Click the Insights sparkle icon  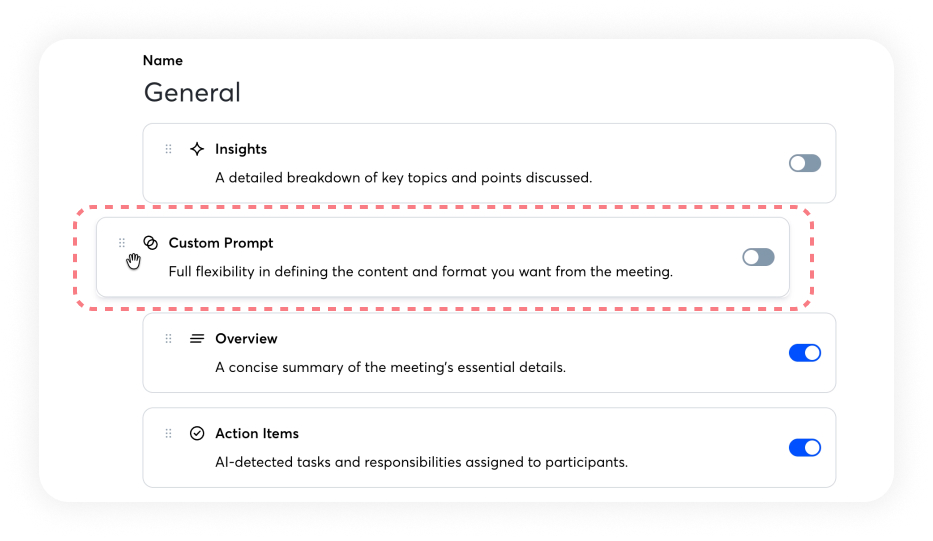pos(197,149)
